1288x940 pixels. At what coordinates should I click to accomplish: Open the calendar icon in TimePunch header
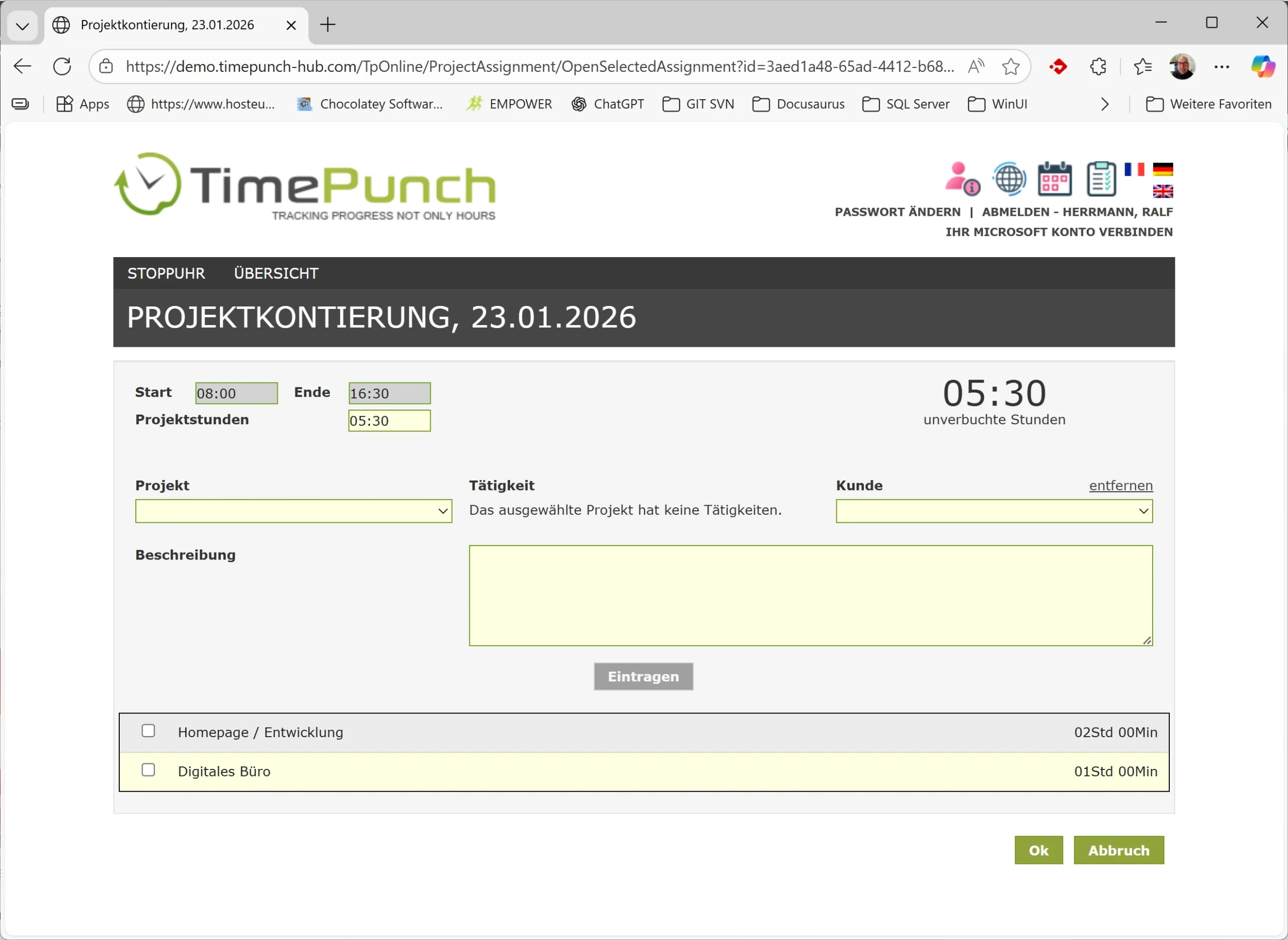tap(1055, 179)
